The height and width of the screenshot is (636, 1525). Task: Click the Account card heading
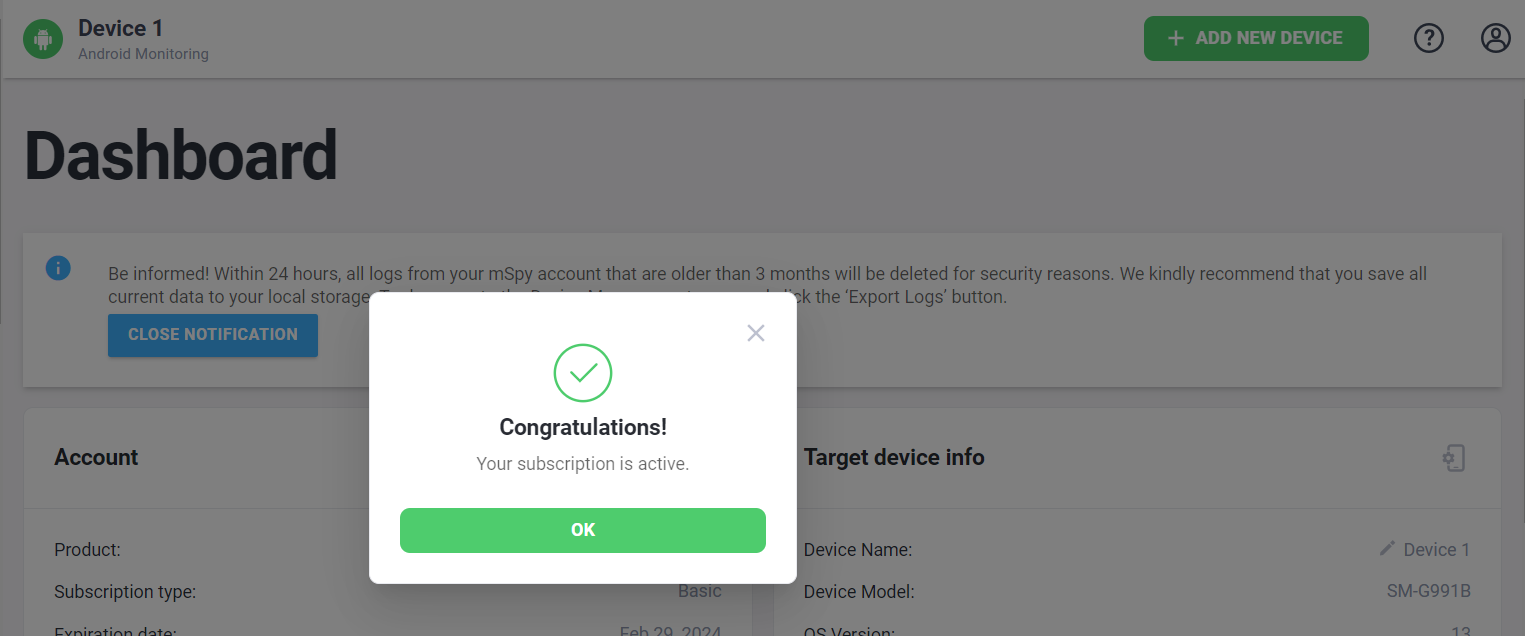pyautogui.click(x=96, y=457)
